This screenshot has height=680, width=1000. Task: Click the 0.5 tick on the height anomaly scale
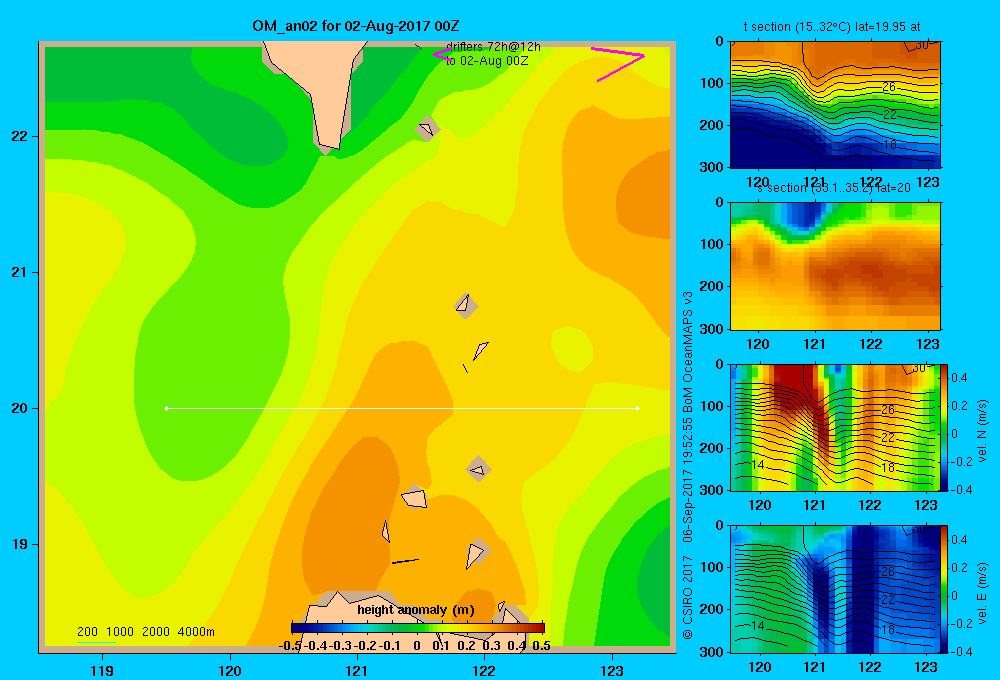(x=541, y=646)
